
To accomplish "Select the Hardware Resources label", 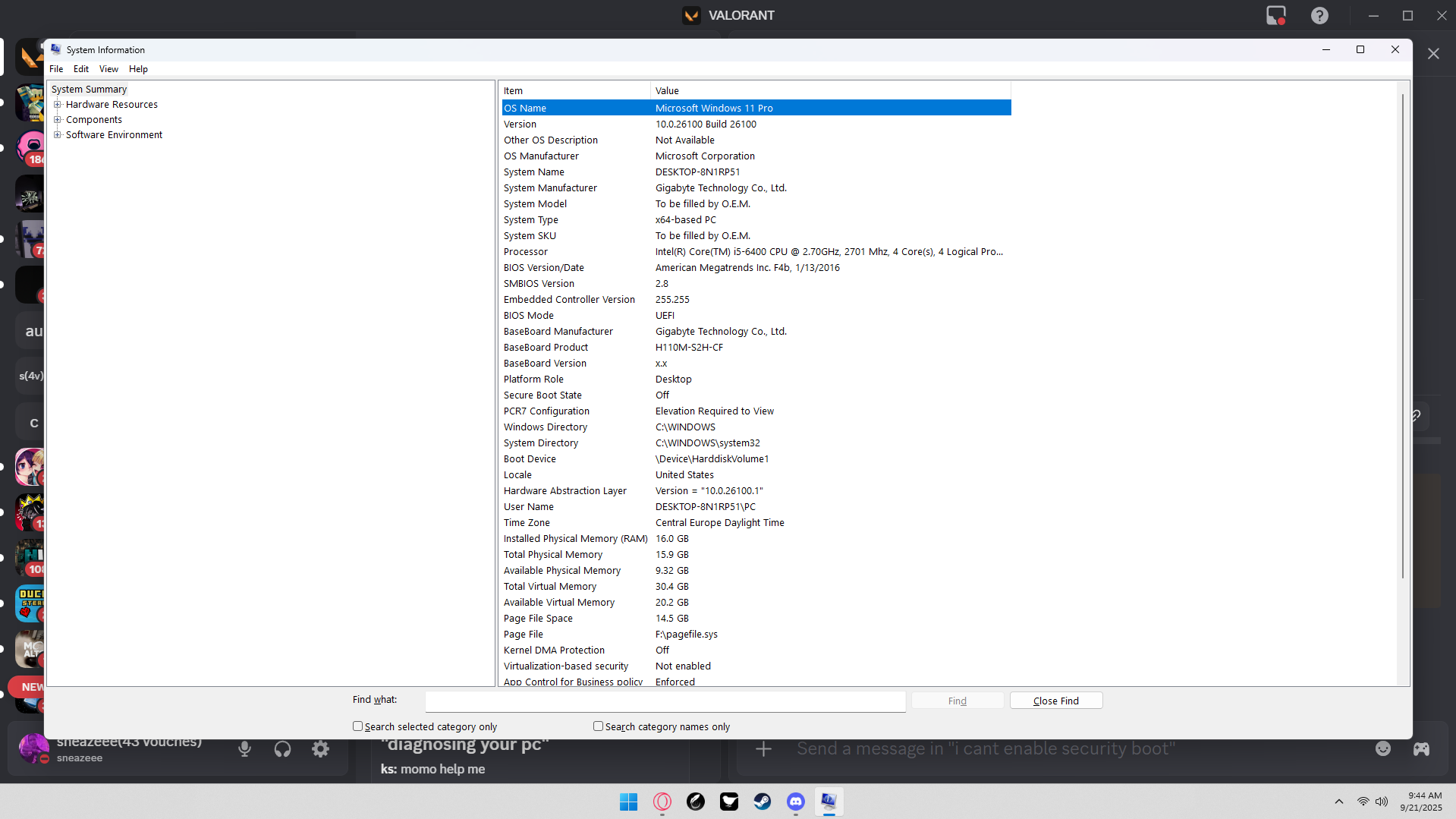I will point(112,105).
